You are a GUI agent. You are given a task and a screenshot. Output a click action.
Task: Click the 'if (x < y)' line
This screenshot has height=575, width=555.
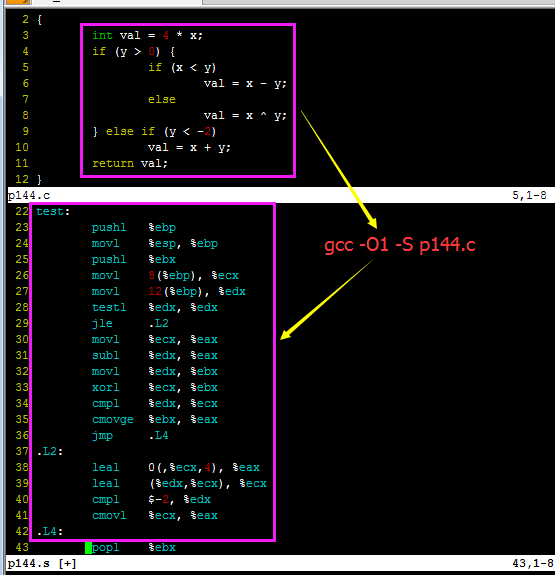pos(182,67)
